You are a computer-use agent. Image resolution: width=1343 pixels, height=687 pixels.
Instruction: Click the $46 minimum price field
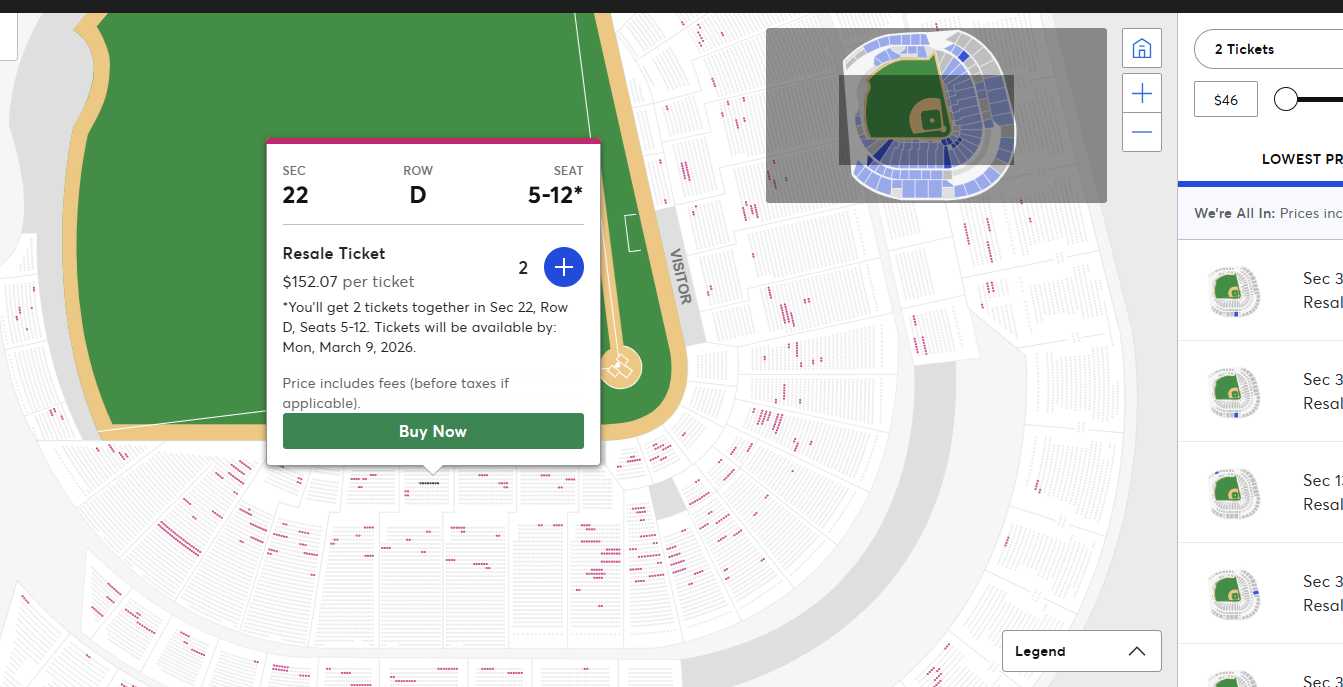[x=1226, y=100]
